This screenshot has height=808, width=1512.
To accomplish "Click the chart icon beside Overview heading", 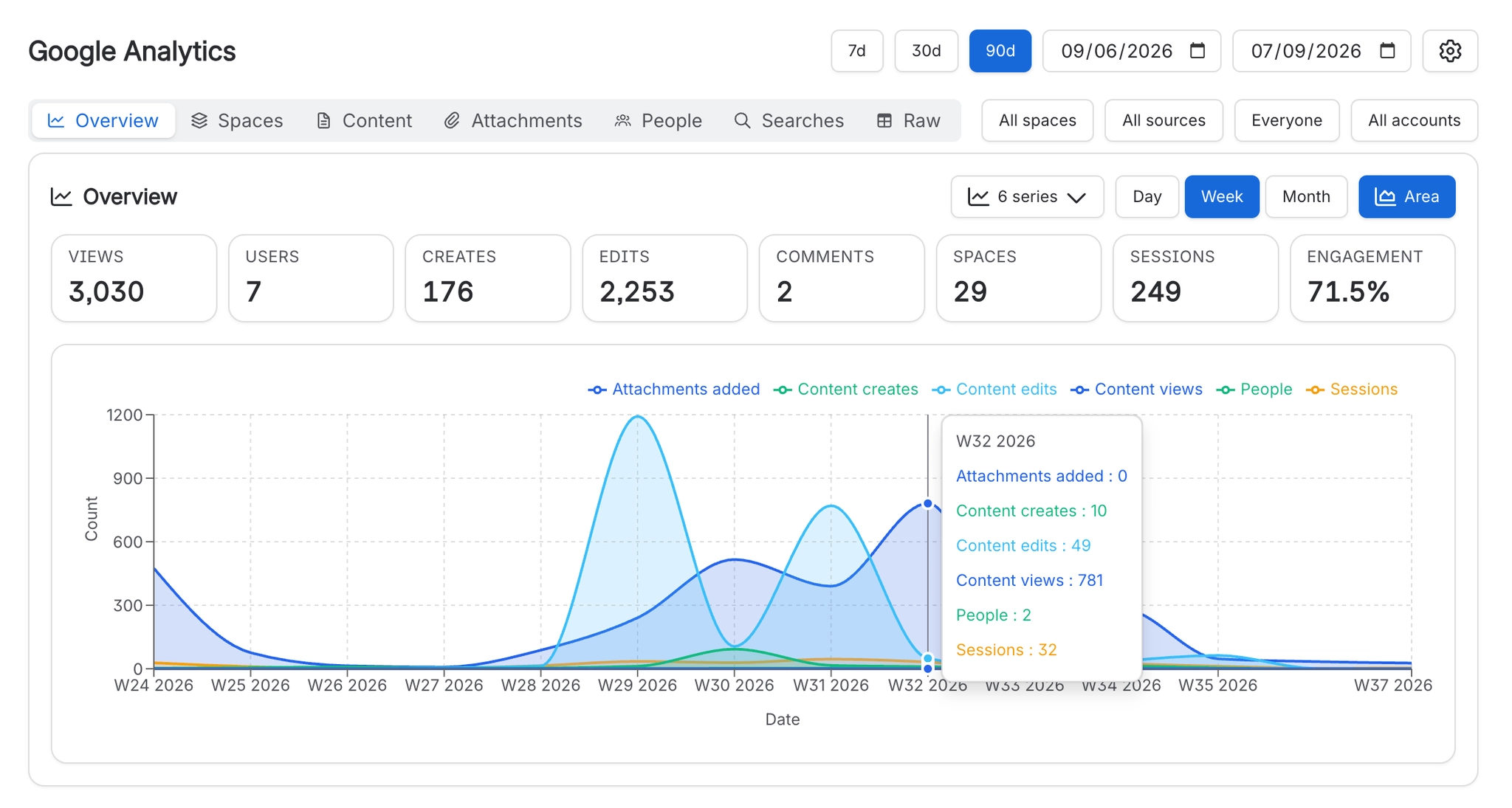I will (61, 196).
